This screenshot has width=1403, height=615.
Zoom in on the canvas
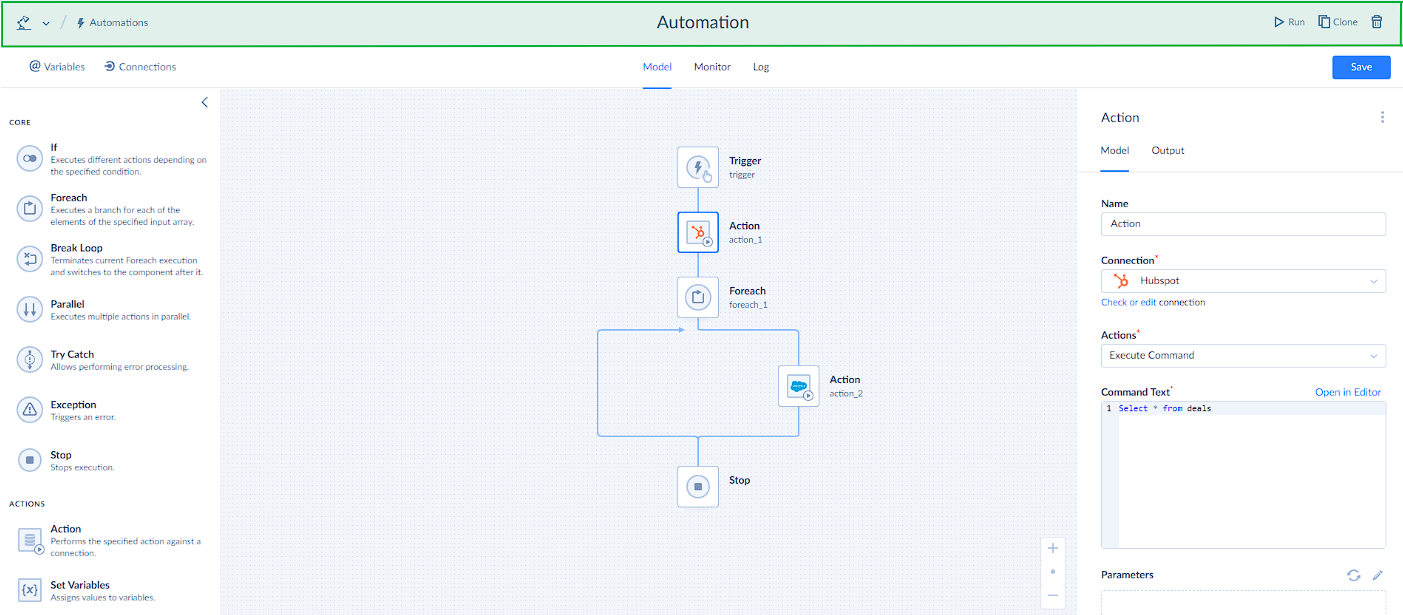pyautogui.click(x=1053, y=548)
